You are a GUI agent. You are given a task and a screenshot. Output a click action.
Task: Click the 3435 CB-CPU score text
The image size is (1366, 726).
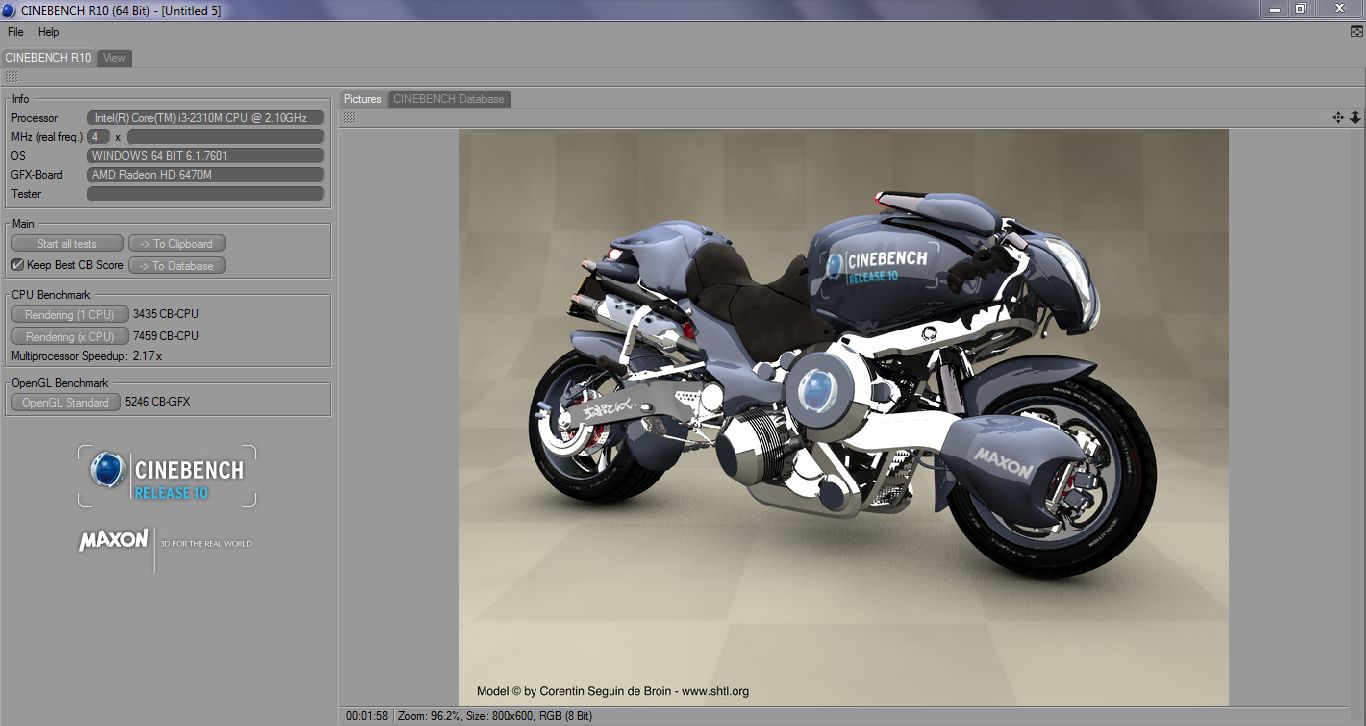point(166,314)
